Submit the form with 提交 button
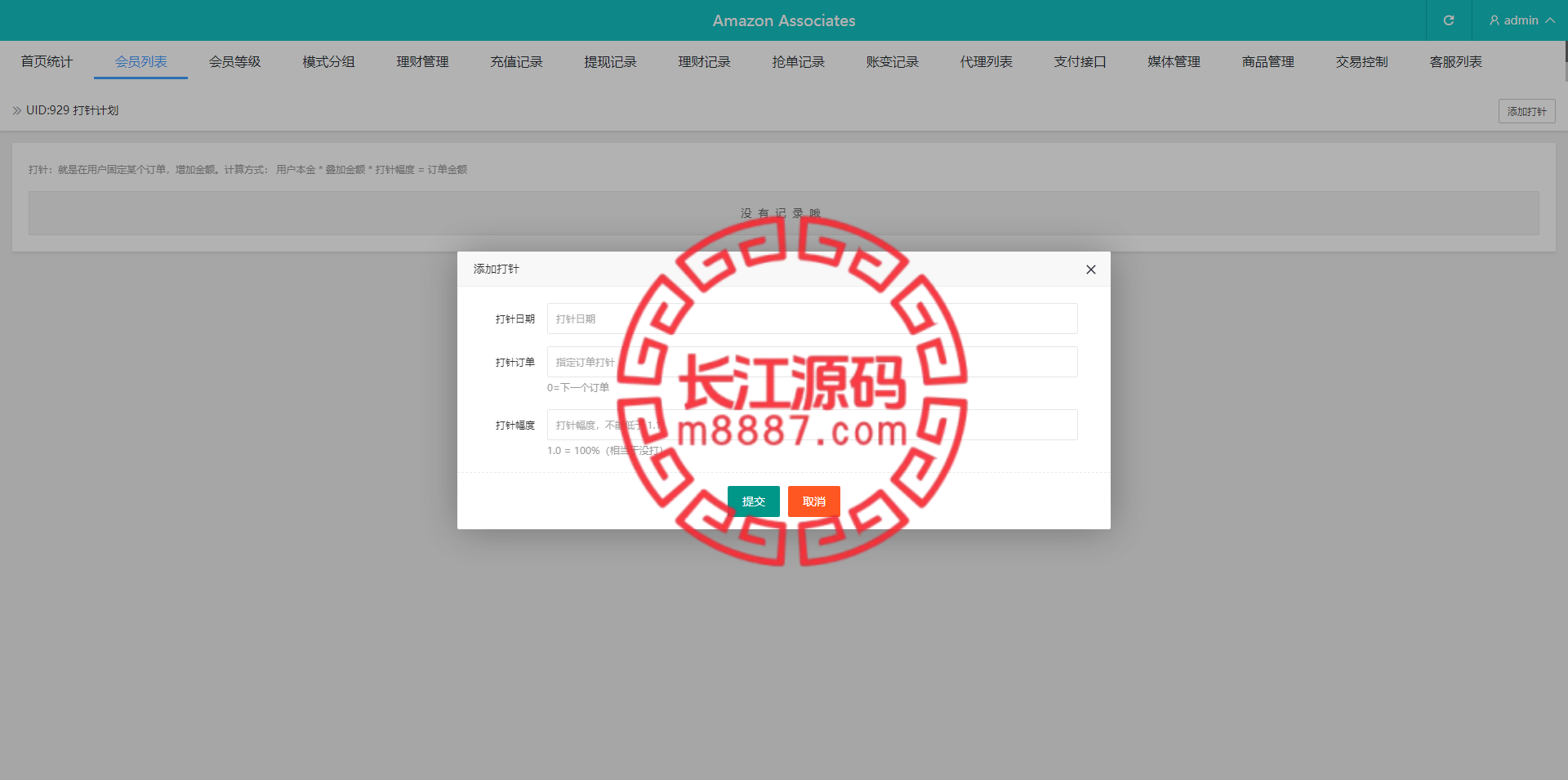 (753, 501)
